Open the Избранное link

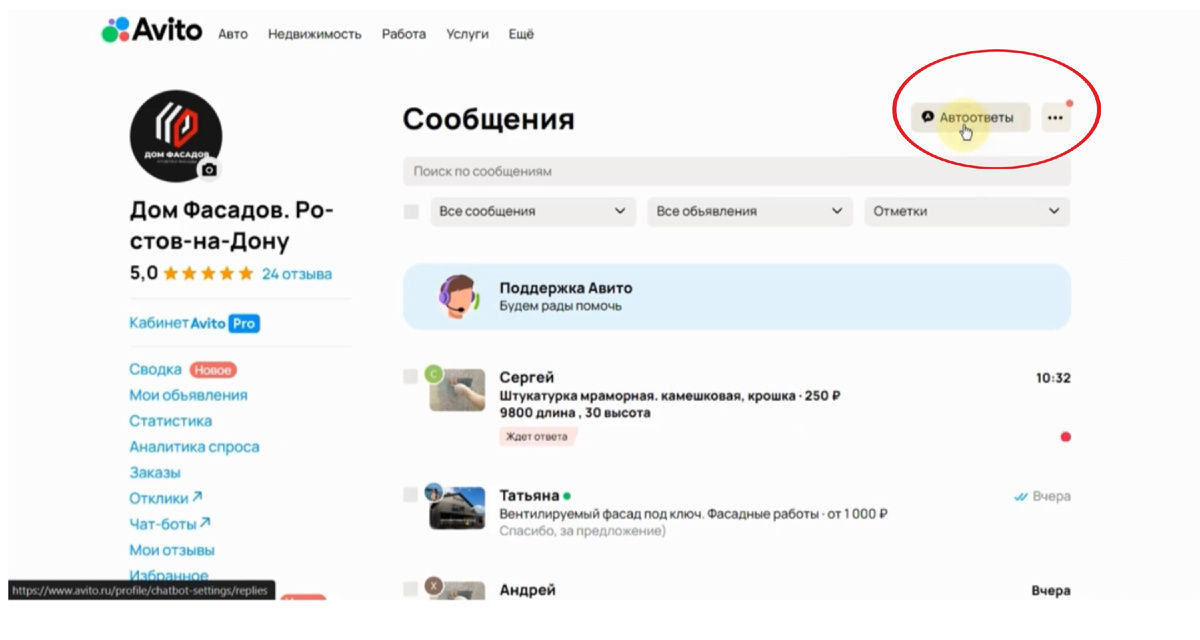(169, 576)
